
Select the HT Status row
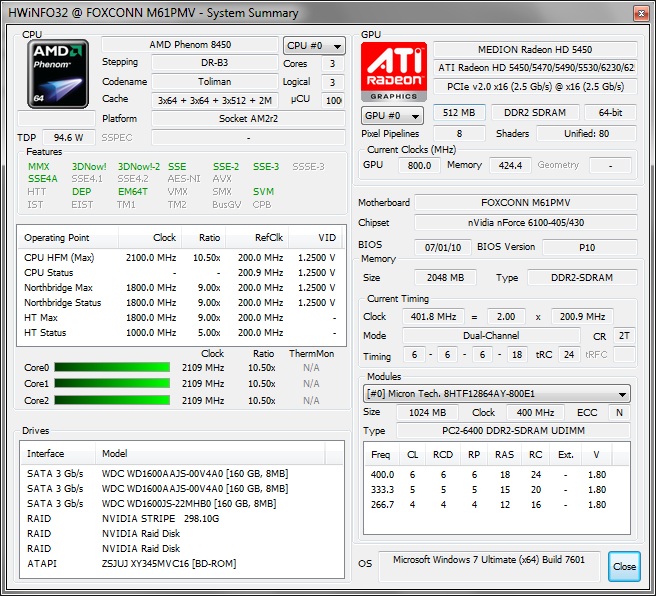pos(181,333)
